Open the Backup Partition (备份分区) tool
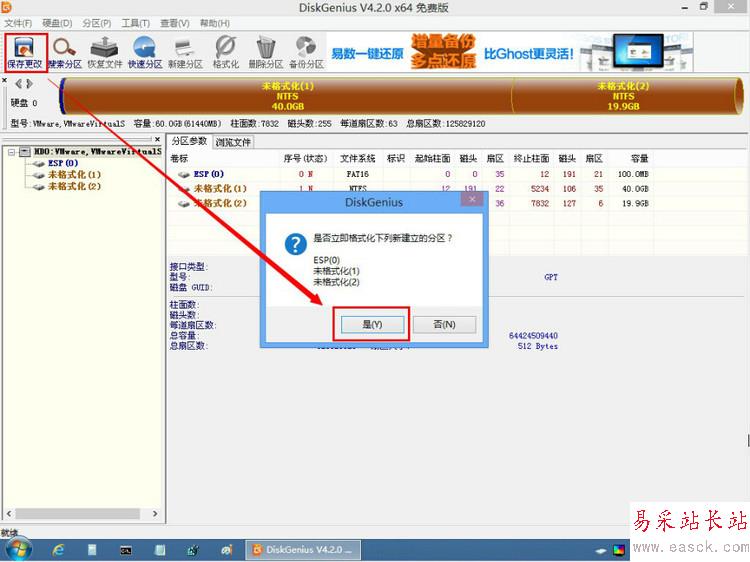Screen dimensions: 750x562 tap(306, 53)
